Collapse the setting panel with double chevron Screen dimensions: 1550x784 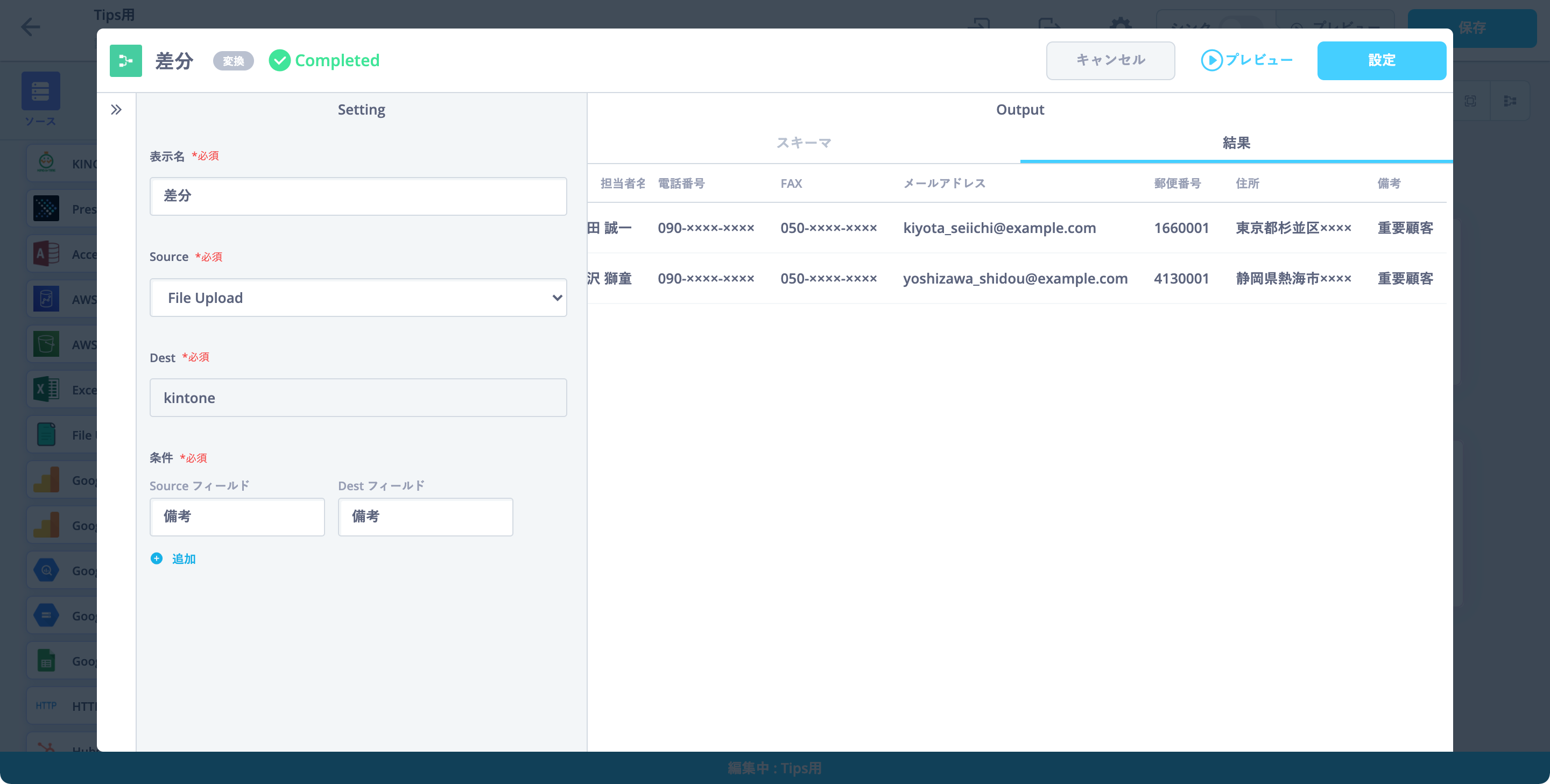point(116,110)
